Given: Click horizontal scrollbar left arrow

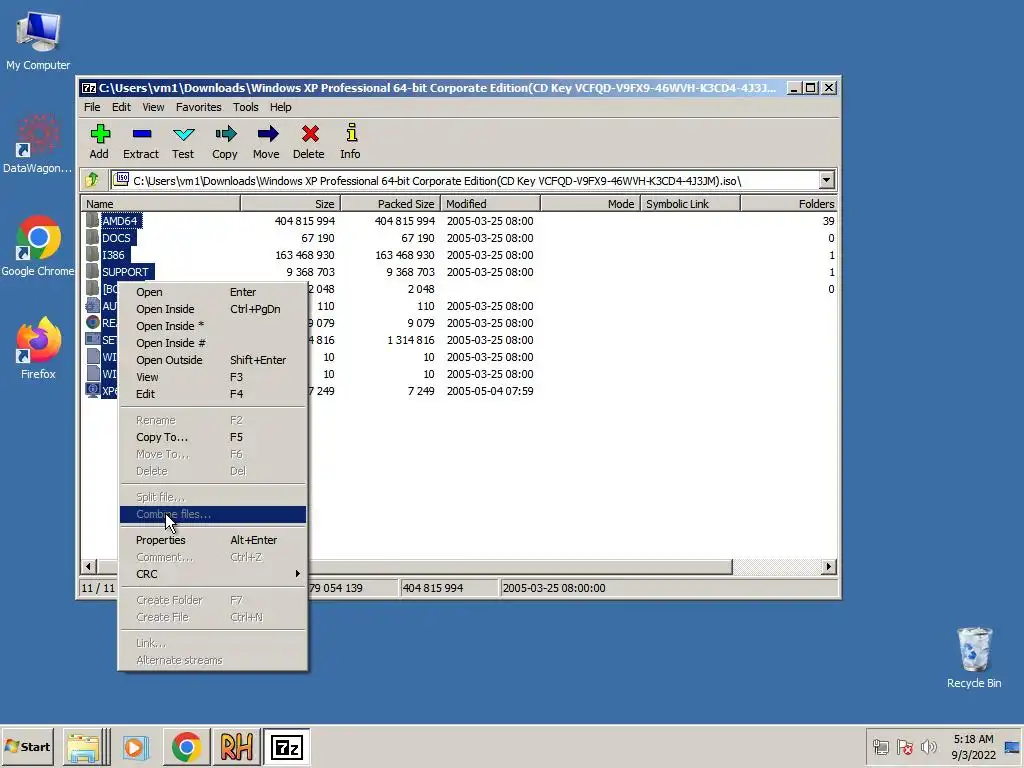Looking at the screenshot, I should tap(89, 566).
